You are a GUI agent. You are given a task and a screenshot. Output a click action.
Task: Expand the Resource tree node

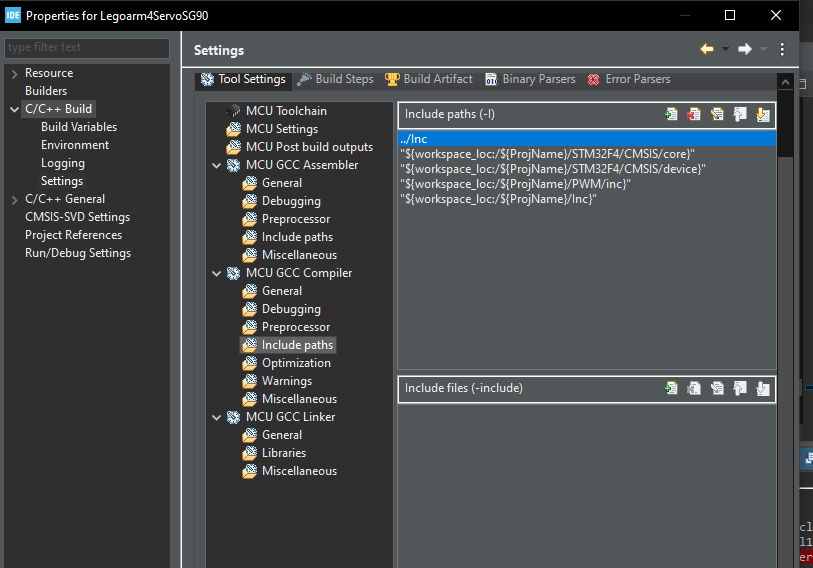pyautogui.click(x=15, y=74)
